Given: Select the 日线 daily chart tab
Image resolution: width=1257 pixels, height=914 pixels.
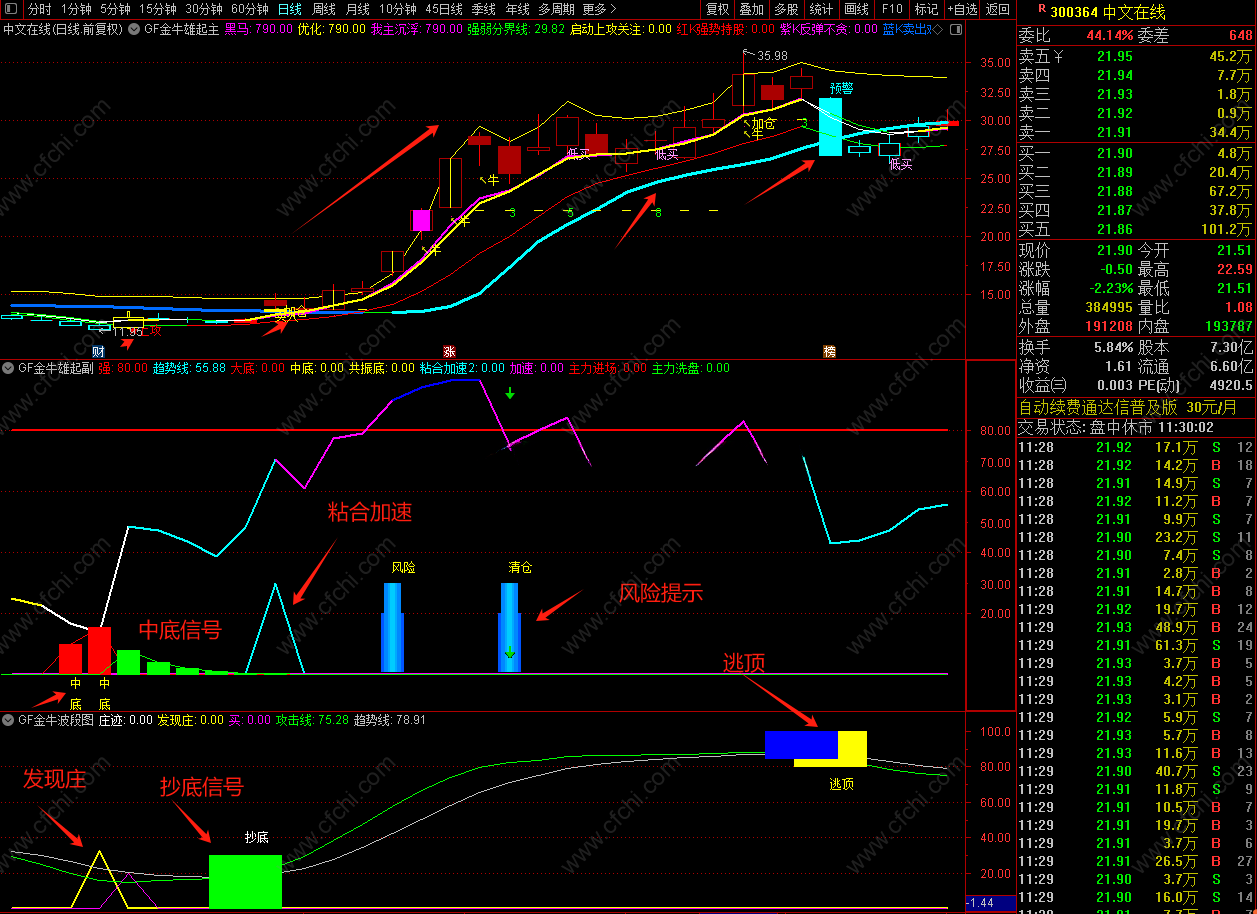Looking at the screenshot, I should point(290,9).
